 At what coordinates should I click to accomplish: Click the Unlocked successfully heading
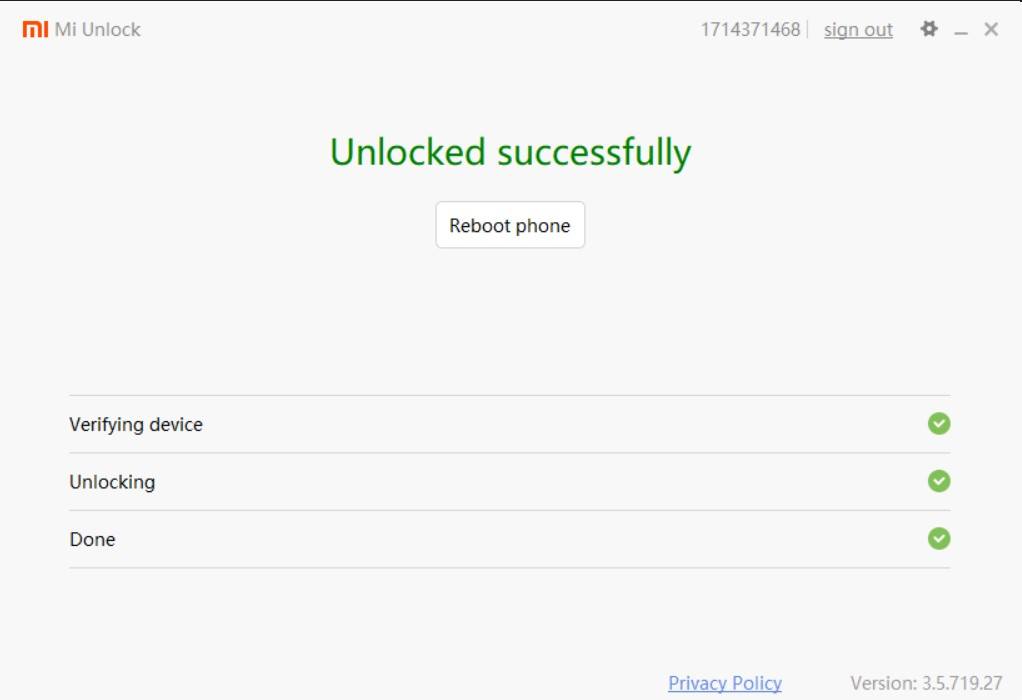pos(510,154)
